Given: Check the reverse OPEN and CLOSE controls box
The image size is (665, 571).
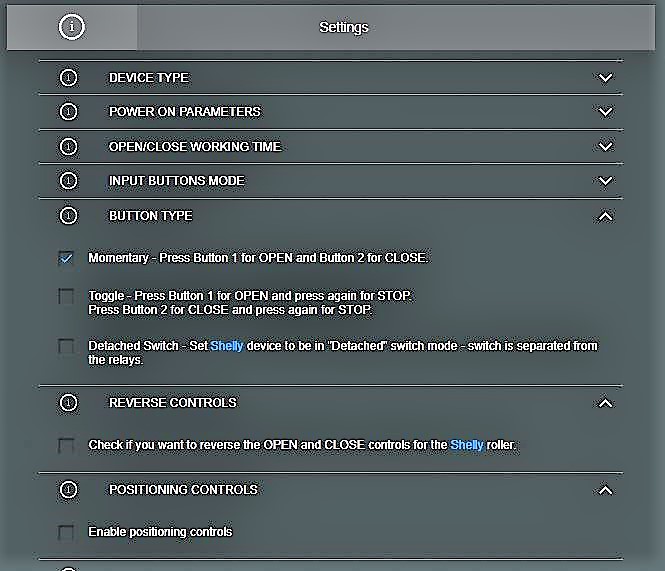Looking at the screenshot, I should tap(66, 445).
